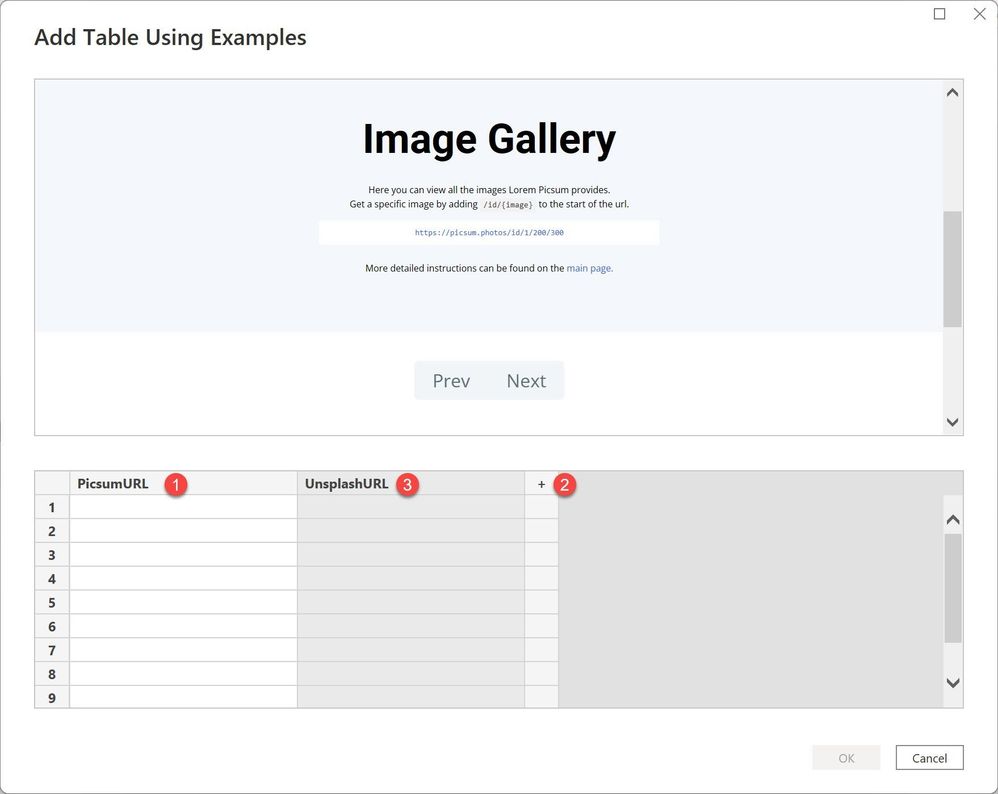This screenshot has height=794, width=998.
Task: Click UnsplashURL cell in row 3
Action: (411, 555)
